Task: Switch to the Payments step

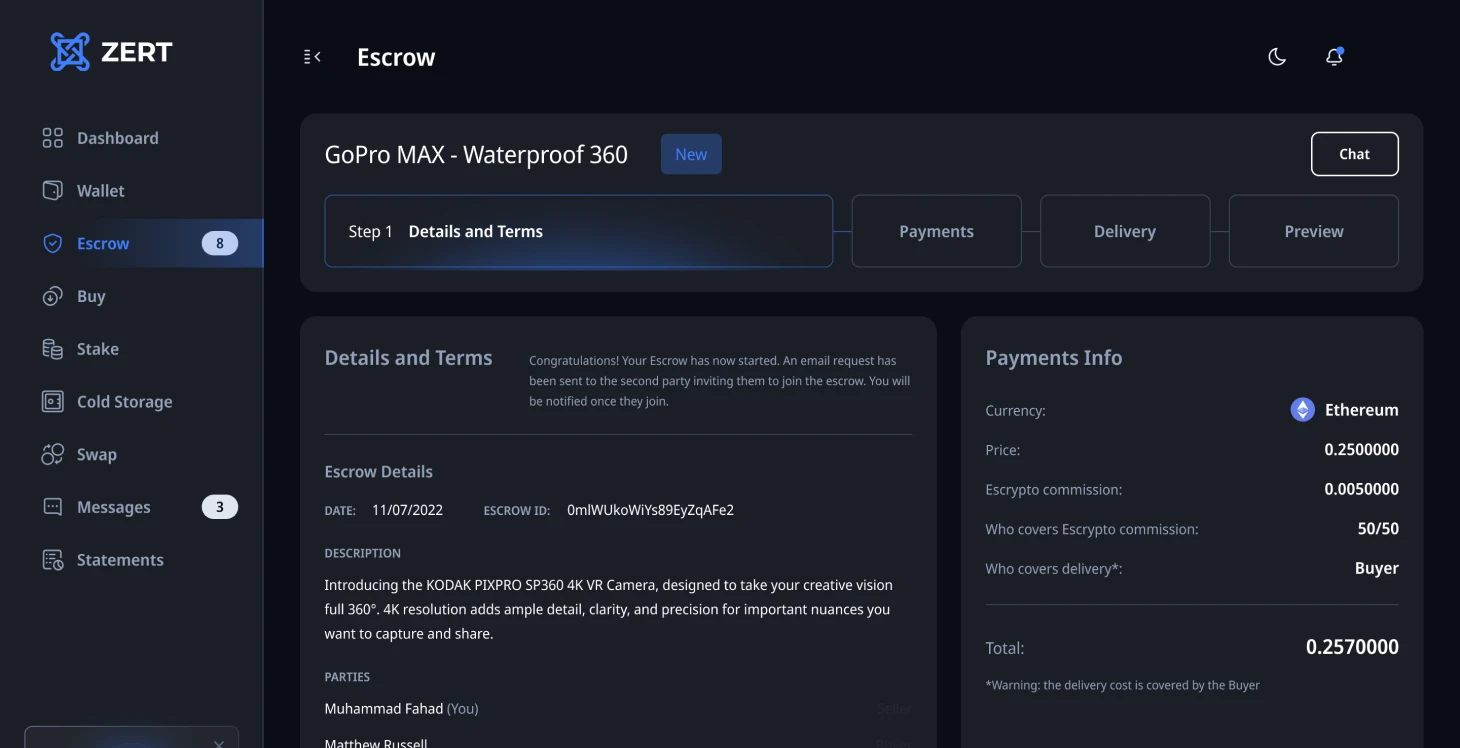Action: pos(936,231)
